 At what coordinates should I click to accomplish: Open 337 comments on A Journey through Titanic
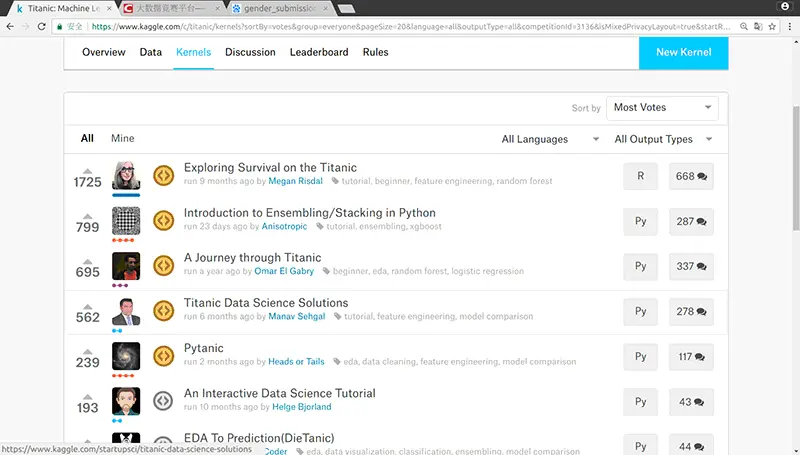point(691,266)
